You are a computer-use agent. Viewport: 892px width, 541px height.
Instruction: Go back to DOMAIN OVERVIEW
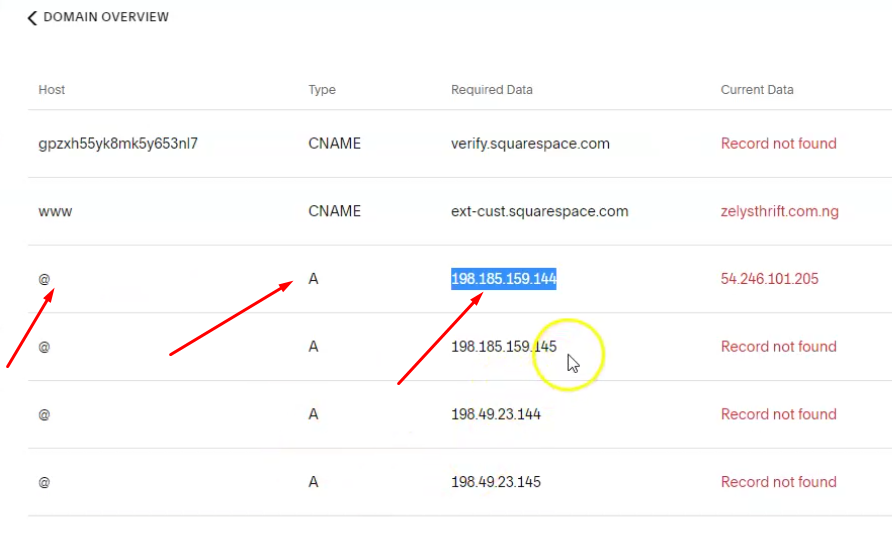(x=106, y=17)
